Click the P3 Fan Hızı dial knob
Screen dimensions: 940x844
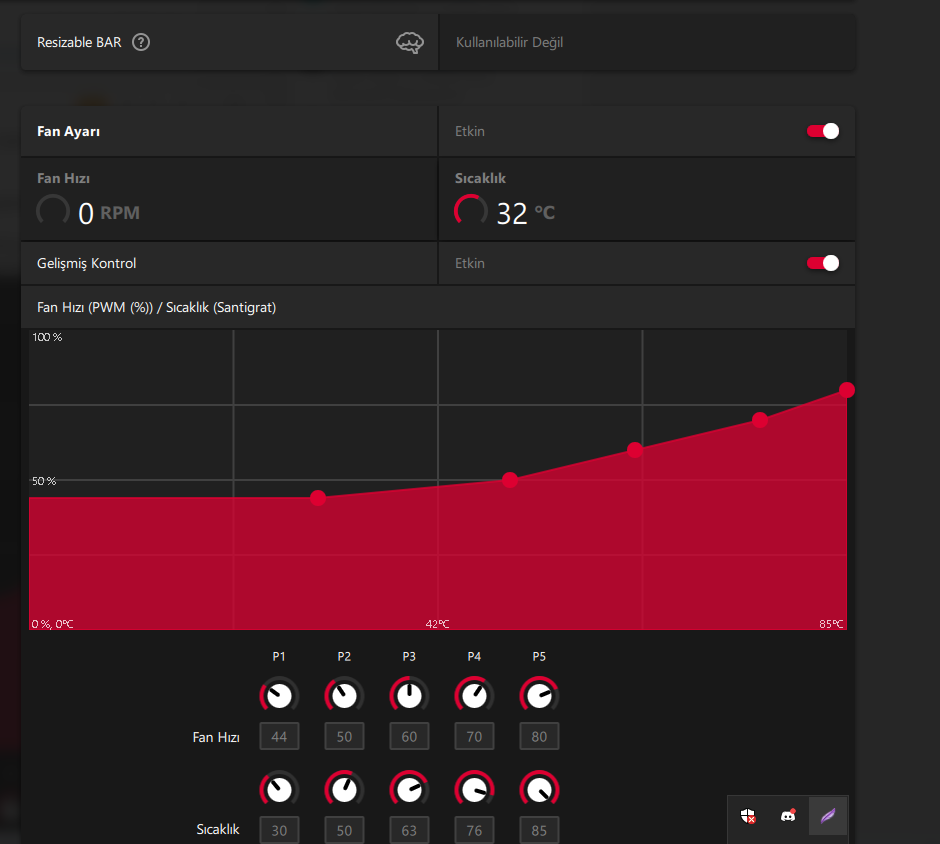click(x=409, y=695)
